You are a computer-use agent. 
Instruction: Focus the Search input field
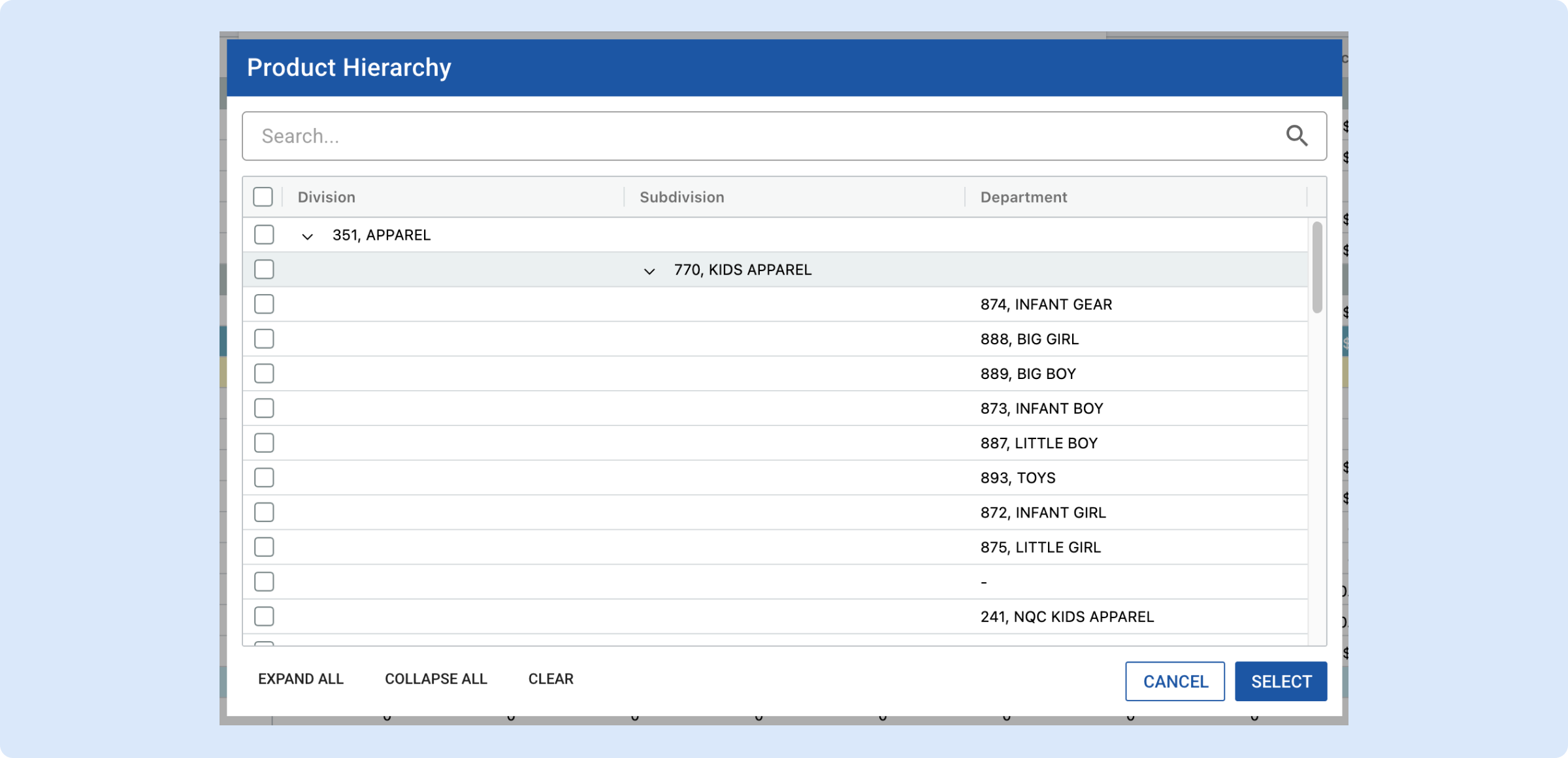coord(751,136)
